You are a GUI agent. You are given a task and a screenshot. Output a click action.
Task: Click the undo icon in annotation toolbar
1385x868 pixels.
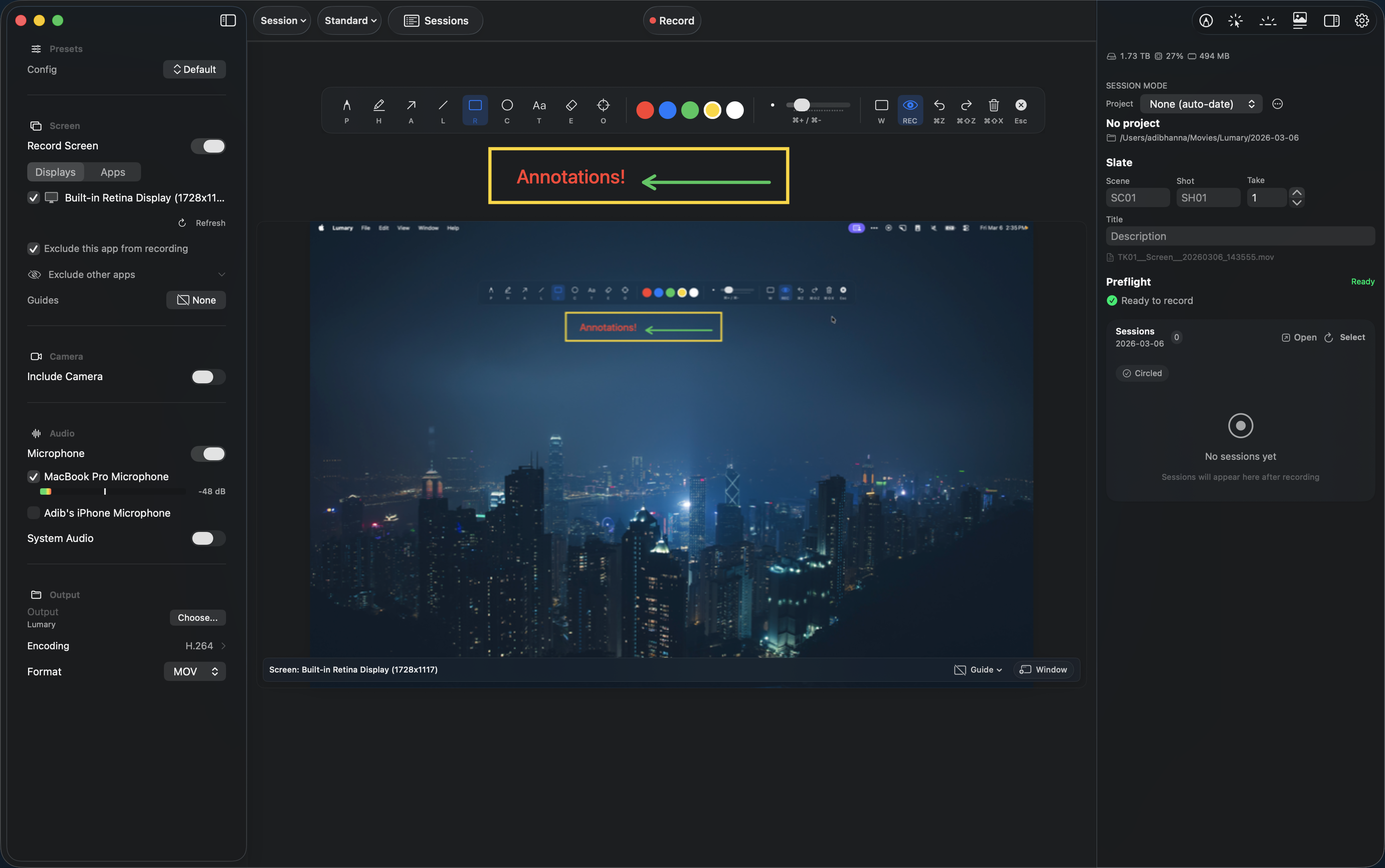click(x=938, y=106)
